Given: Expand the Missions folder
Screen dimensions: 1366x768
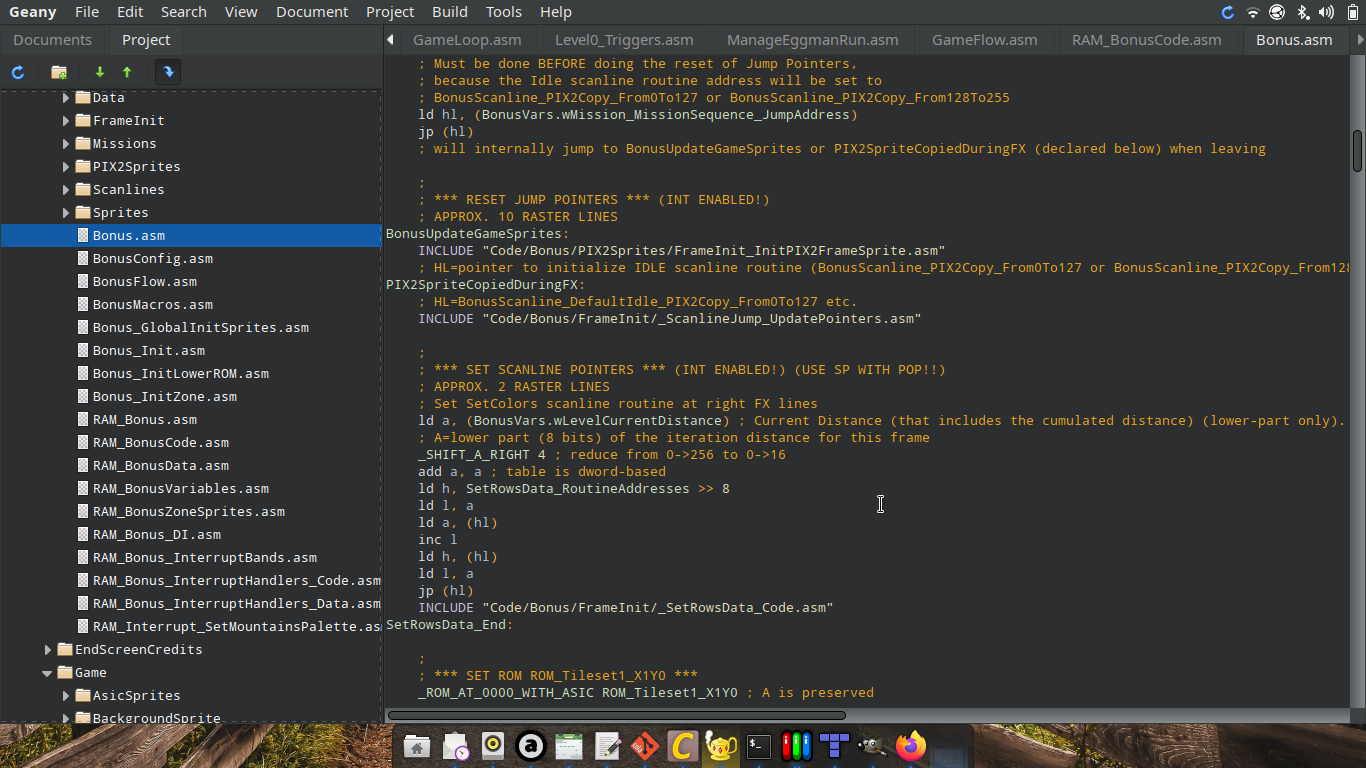Looking at the screenshot, I should tap(66, 143).
